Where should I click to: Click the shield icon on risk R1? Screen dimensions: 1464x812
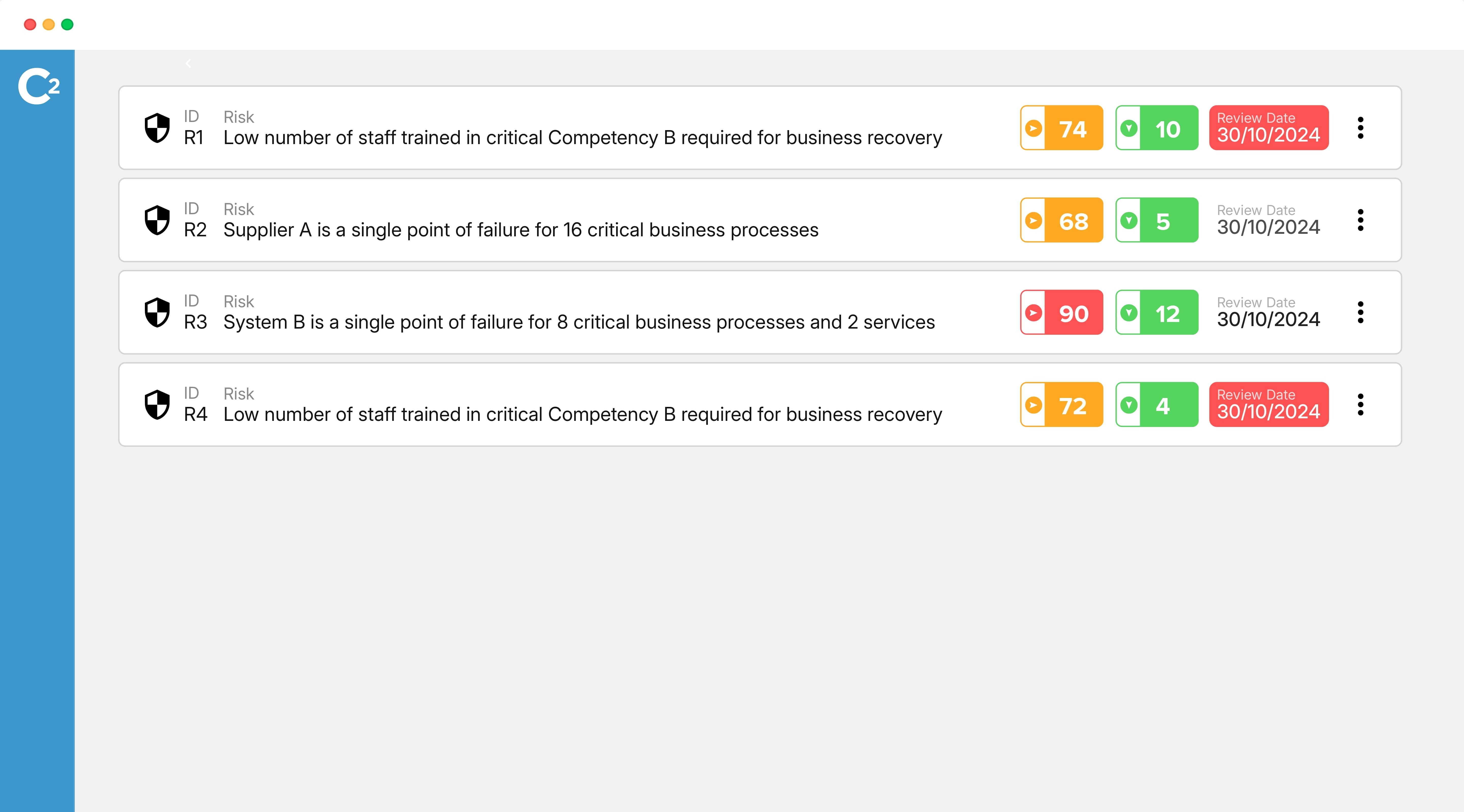point(157,128)
